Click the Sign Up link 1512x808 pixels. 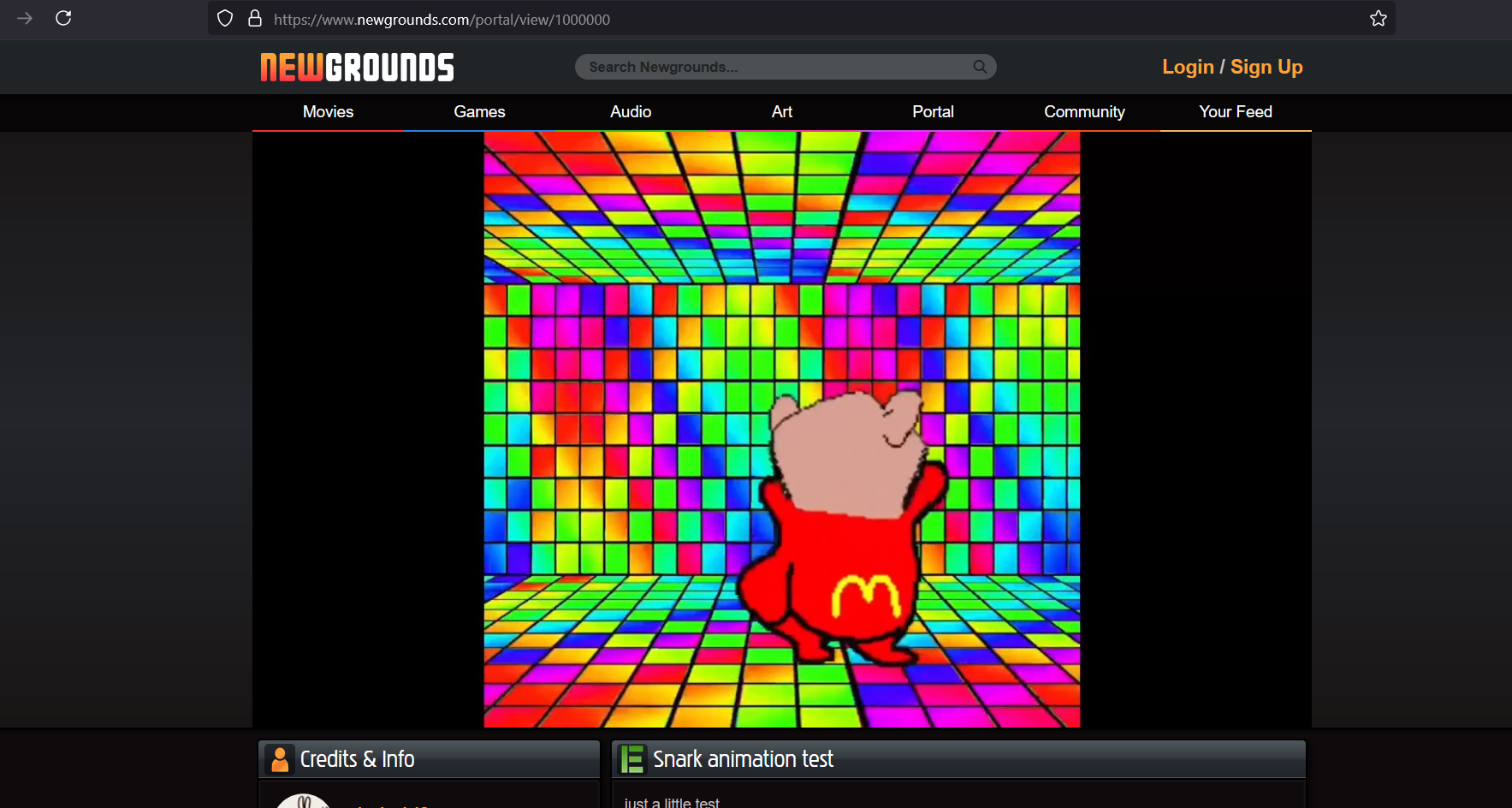[x=1266, y=67]
